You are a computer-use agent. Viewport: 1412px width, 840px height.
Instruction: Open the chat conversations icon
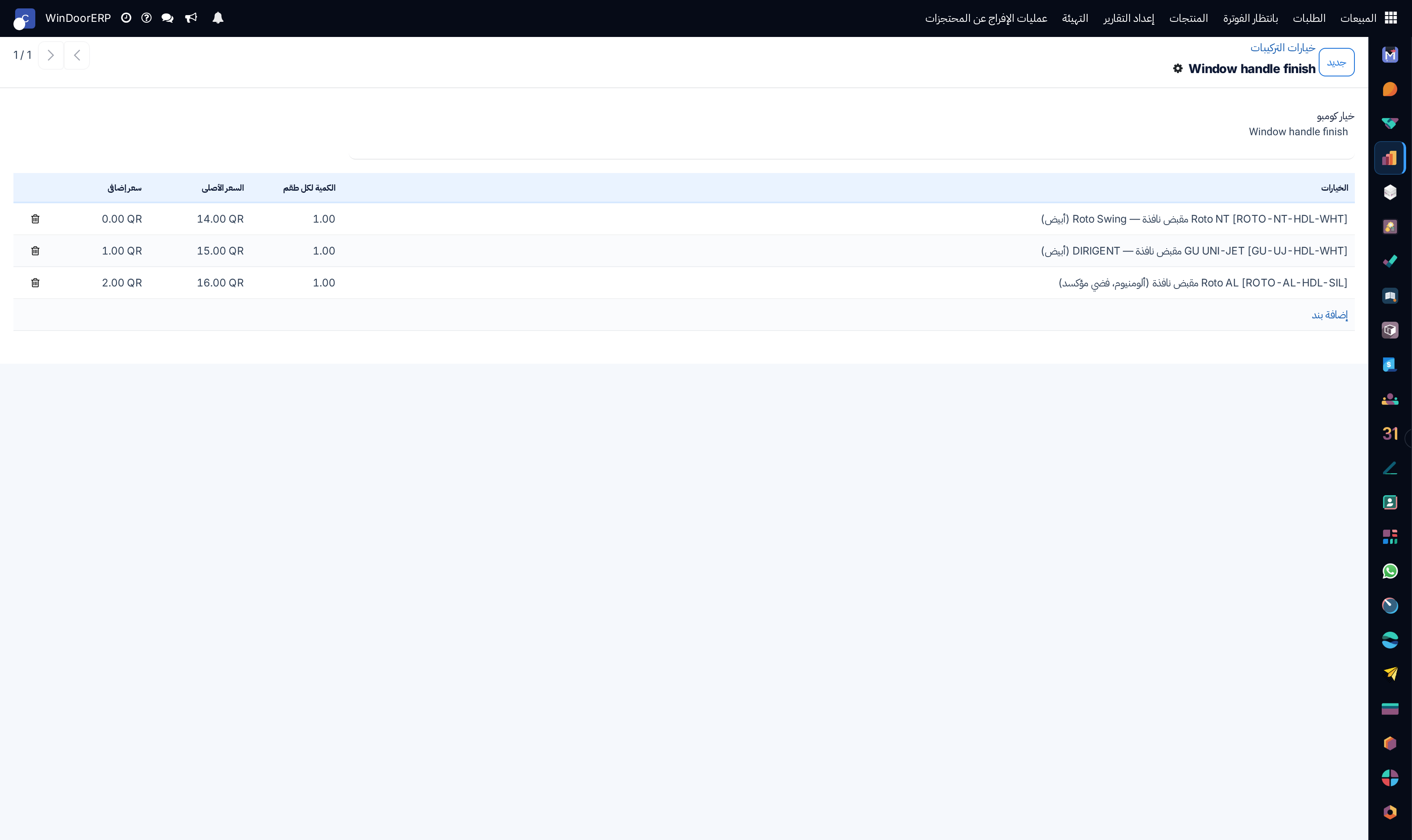pyautogui.click(x=167, y=18)
